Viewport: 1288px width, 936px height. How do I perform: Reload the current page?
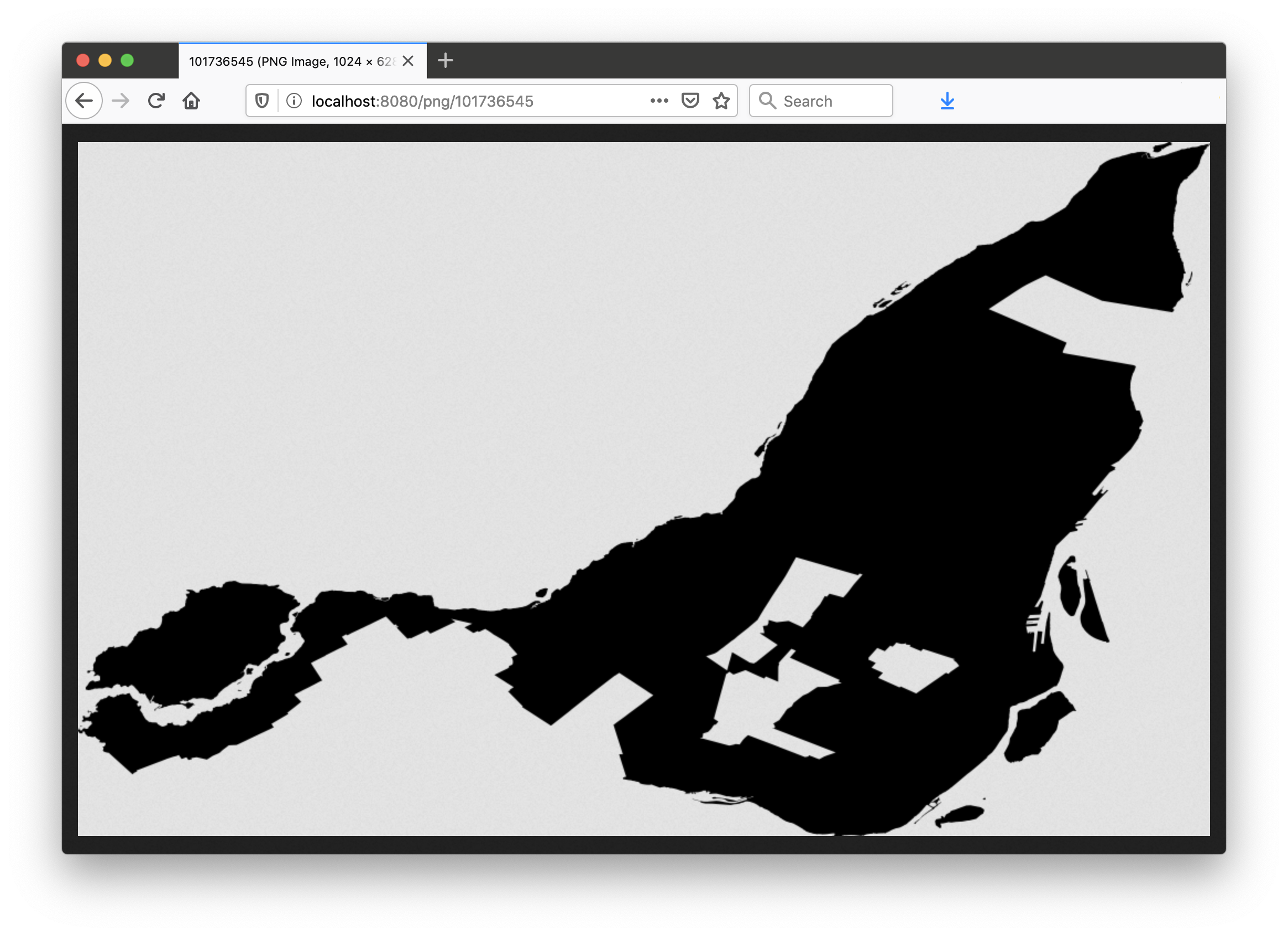pos(156,101)
